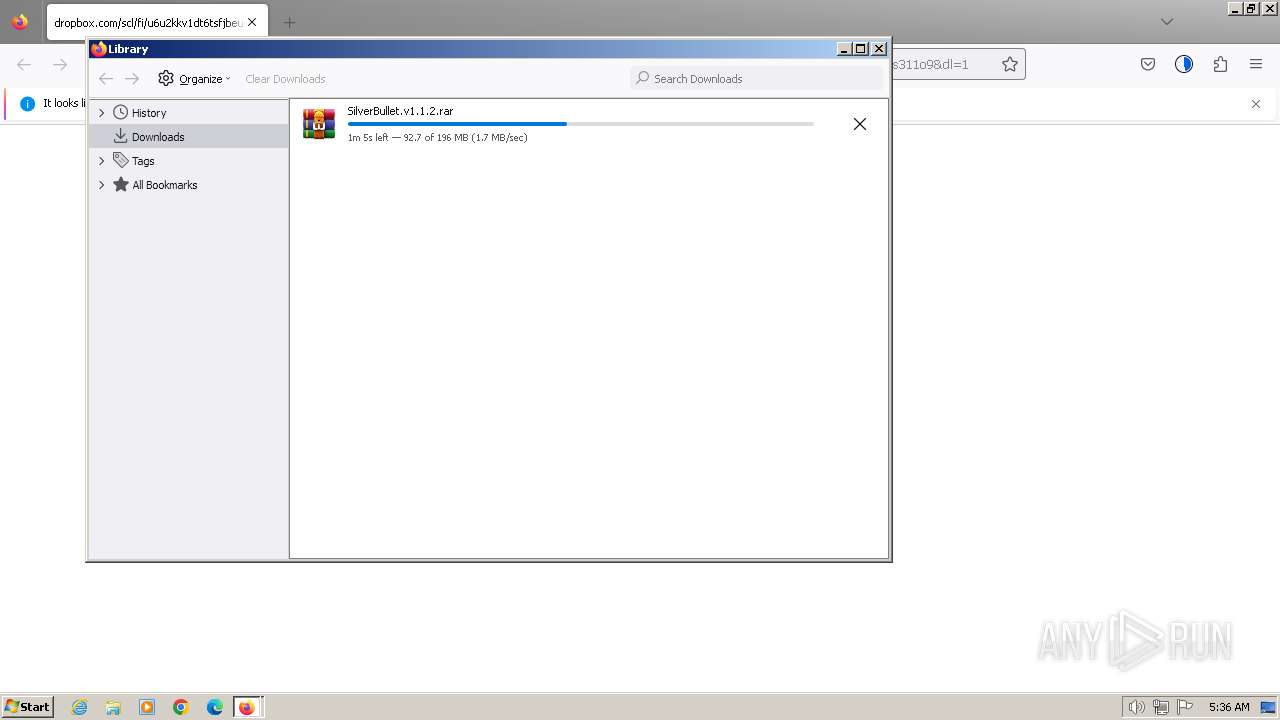The image size is (1280, 720).
Task: Open the Windows Start menu
Action: click(28, 706)
